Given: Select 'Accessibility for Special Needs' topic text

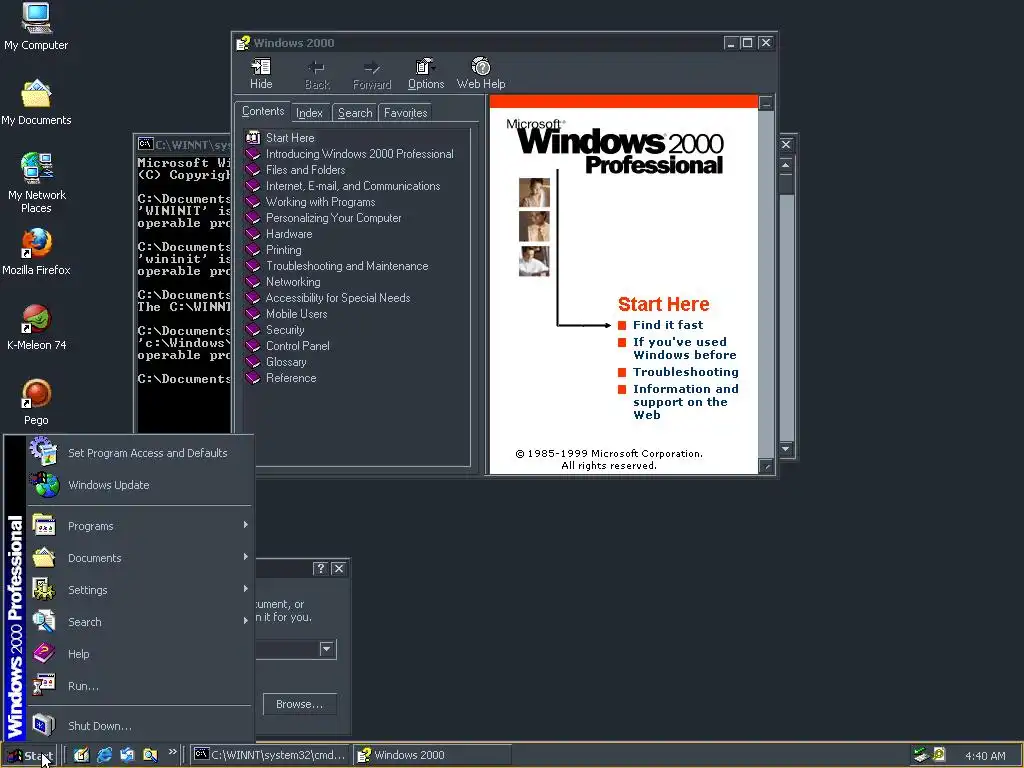Looking at the screenshot, I should (338, 298).
